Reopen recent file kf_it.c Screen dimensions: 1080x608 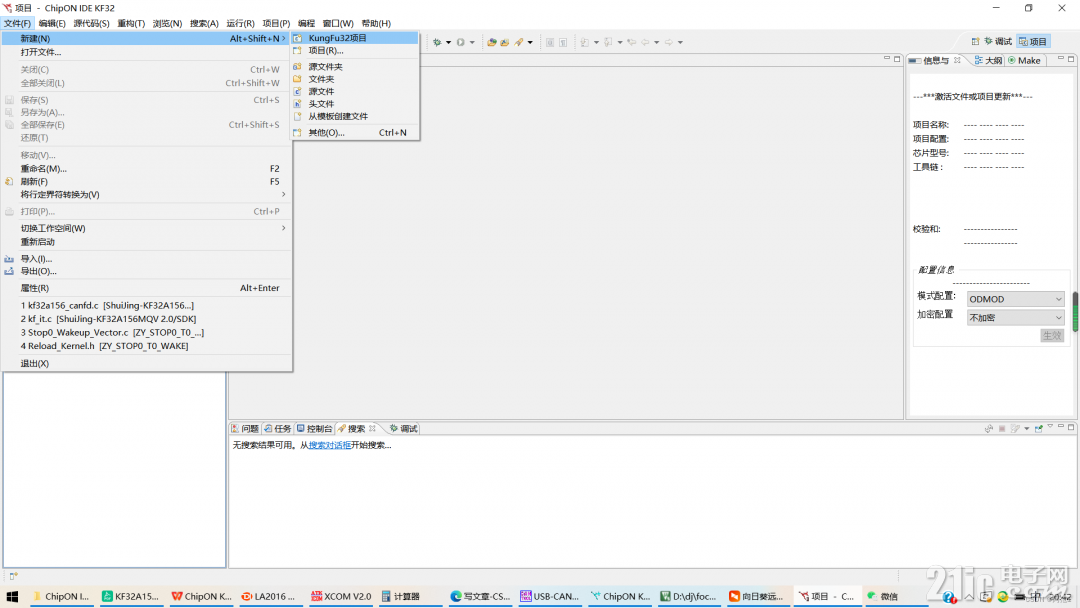pos(147,319)
